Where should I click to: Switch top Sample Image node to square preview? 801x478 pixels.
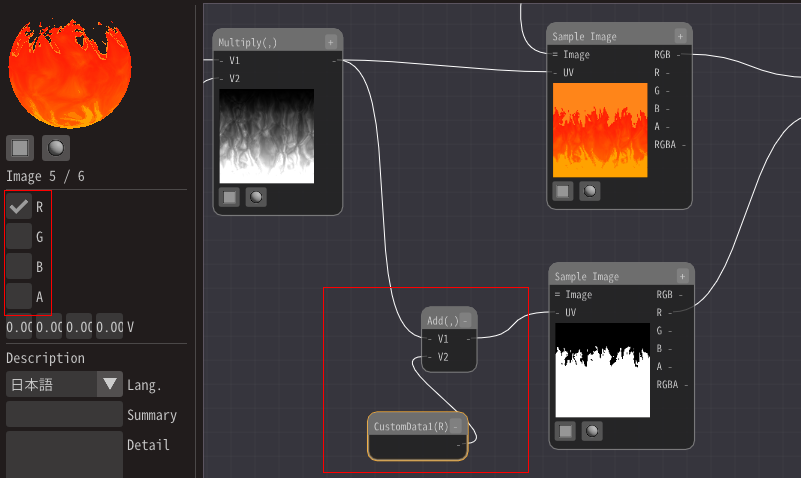(563, 191)
